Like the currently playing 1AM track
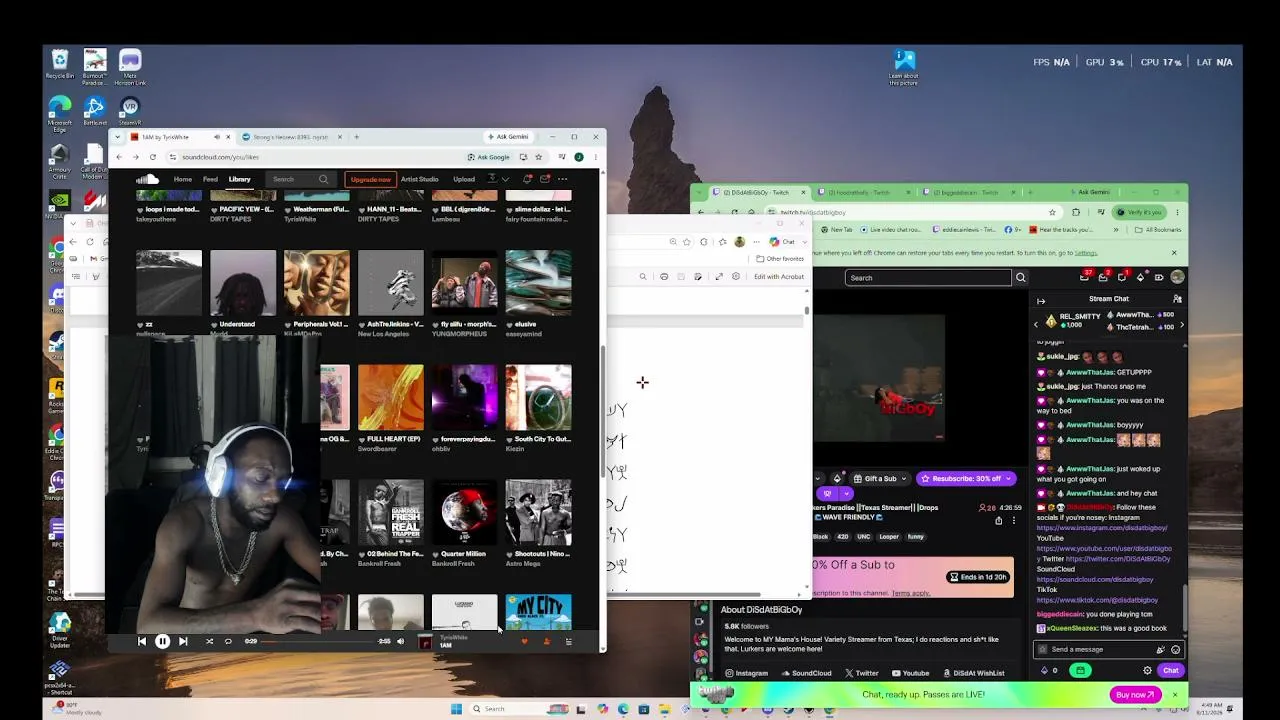This screenshot has width=1280, height=720. (524, 641)
